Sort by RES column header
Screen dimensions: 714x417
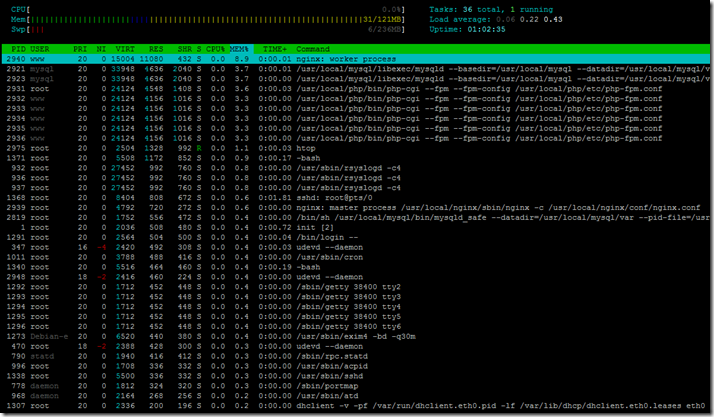156,49
